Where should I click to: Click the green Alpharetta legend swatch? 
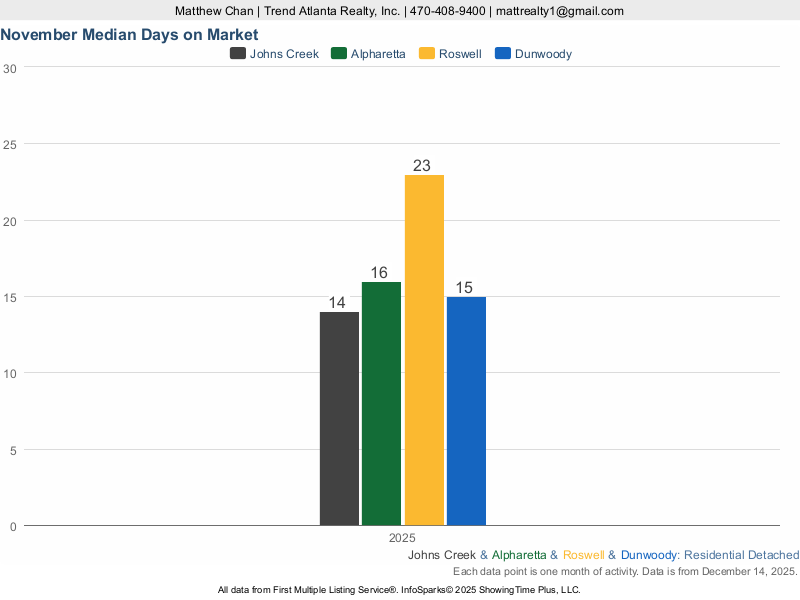click(339, 54)
